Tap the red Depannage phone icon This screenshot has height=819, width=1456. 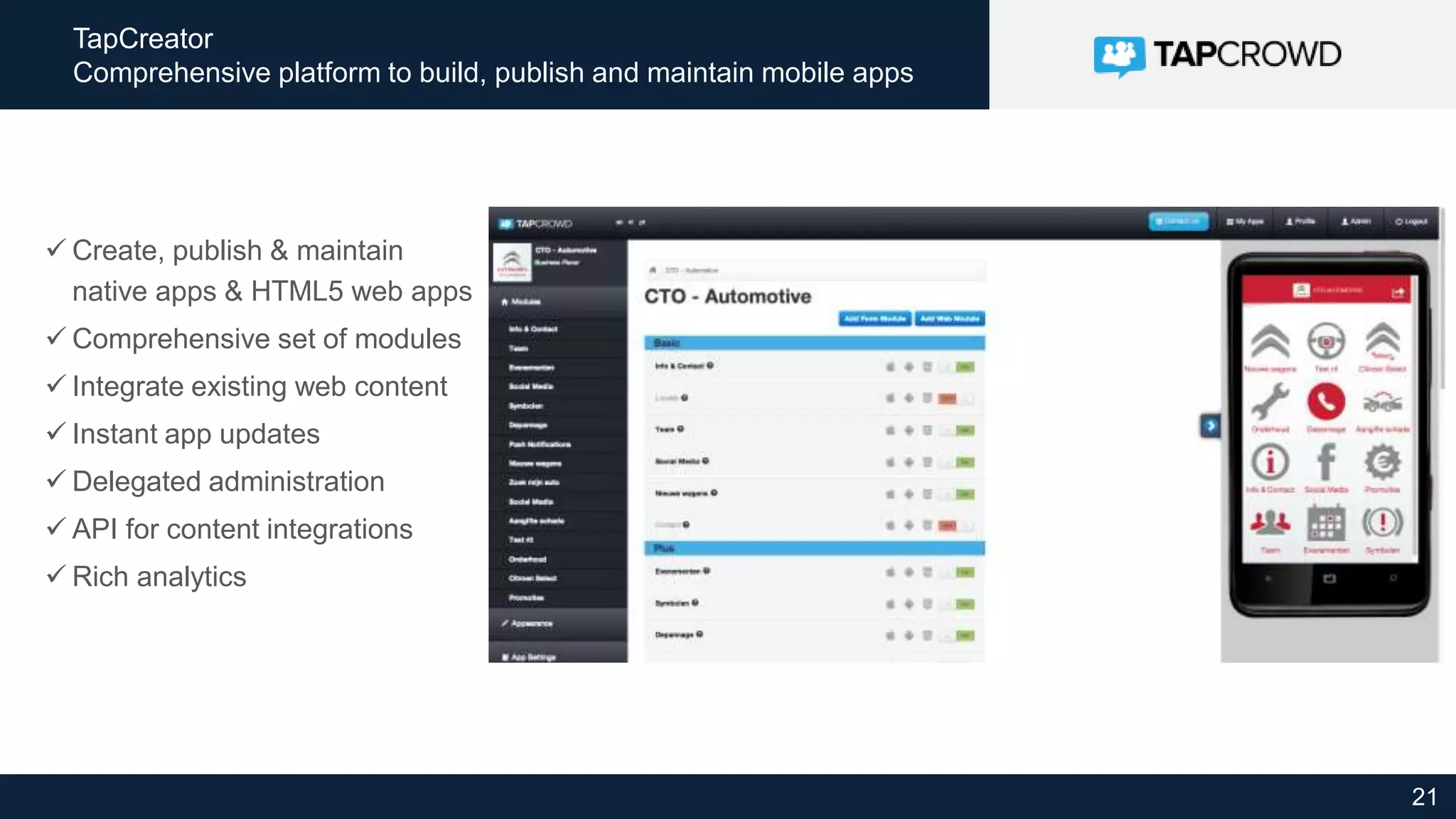(x=1326, y=402)
